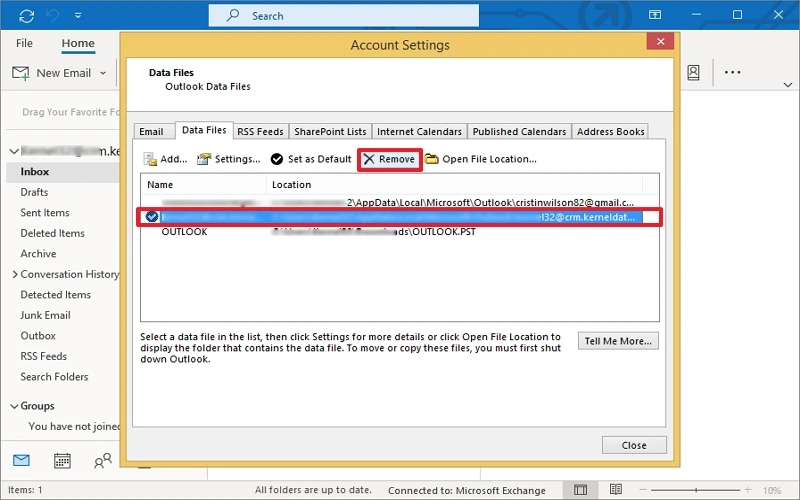This screenshot has height=500, width=800.
Task: Click Set as Default for data file
Action: click(311, 159)
